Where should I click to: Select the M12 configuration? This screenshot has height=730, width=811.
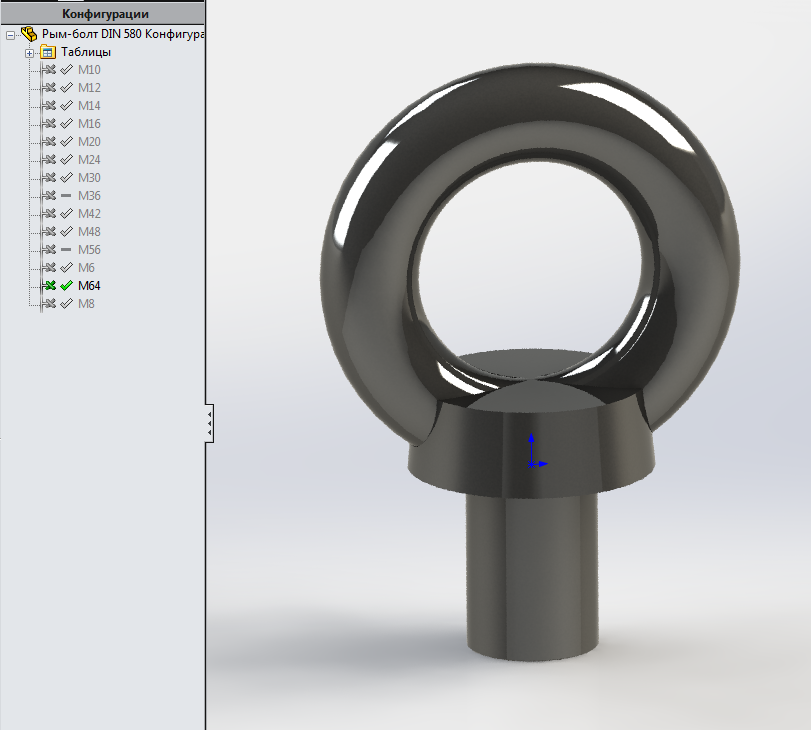pos(89,88)
